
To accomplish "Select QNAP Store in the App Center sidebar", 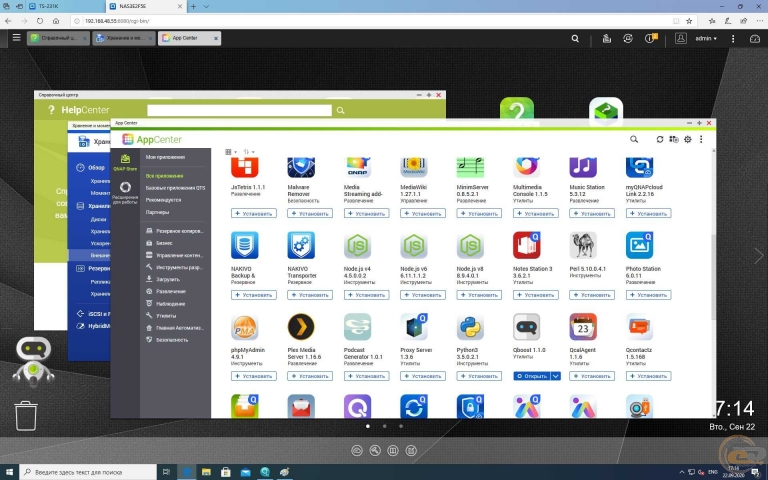I will (125, 162).
